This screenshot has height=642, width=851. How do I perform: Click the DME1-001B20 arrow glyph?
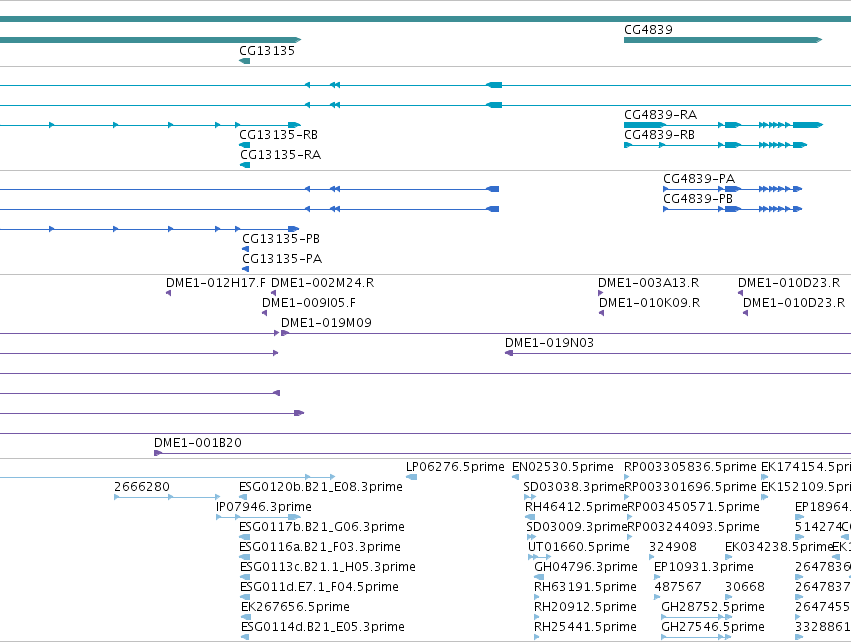pyautogui.click(x=158, y=453)
